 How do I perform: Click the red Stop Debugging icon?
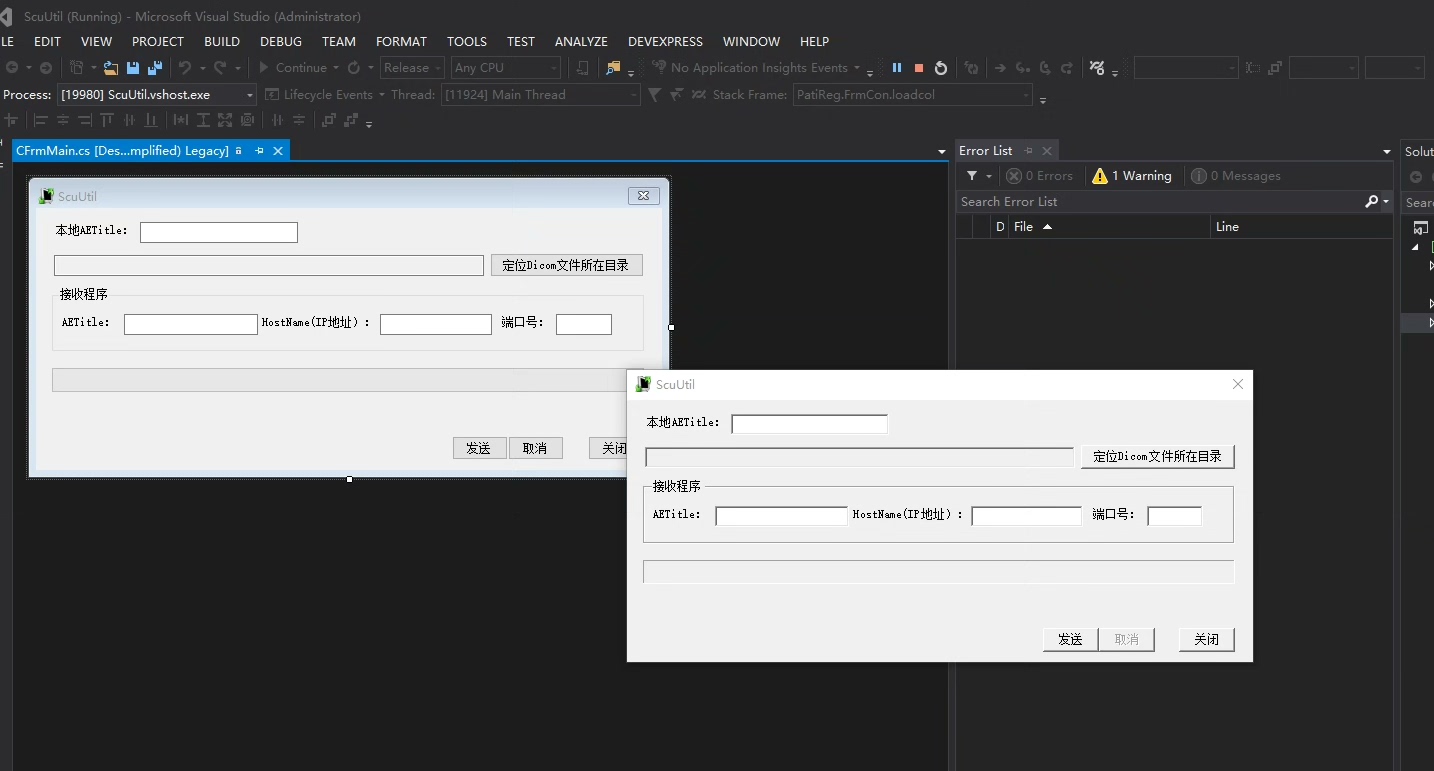919,68
